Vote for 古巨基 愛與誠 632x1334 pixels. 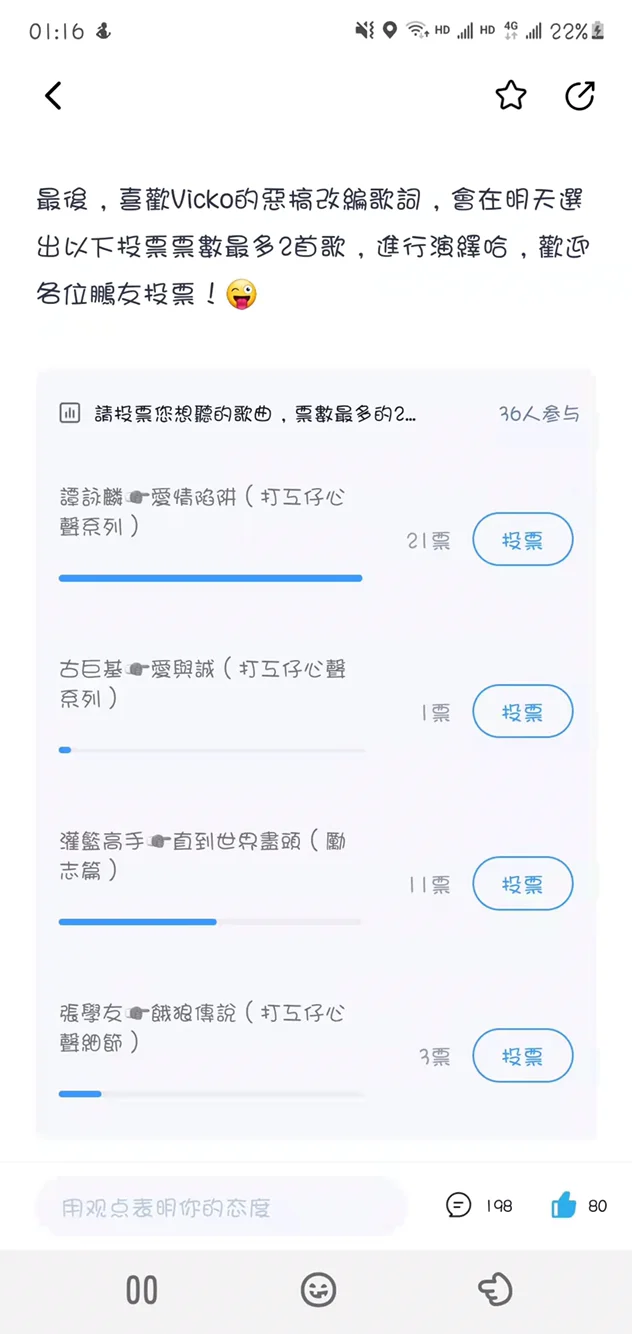523,712
